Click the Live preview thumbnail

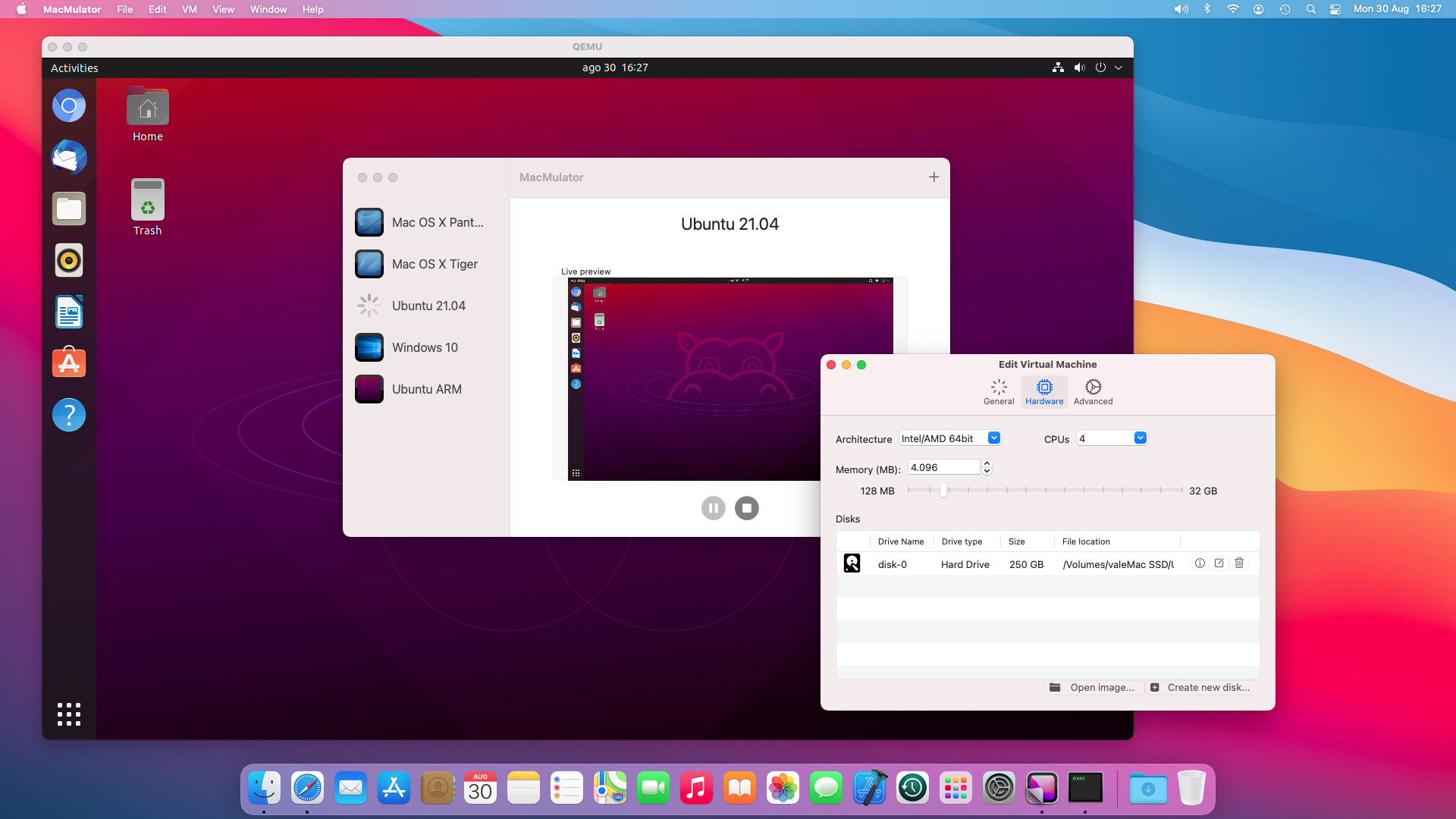730,379
